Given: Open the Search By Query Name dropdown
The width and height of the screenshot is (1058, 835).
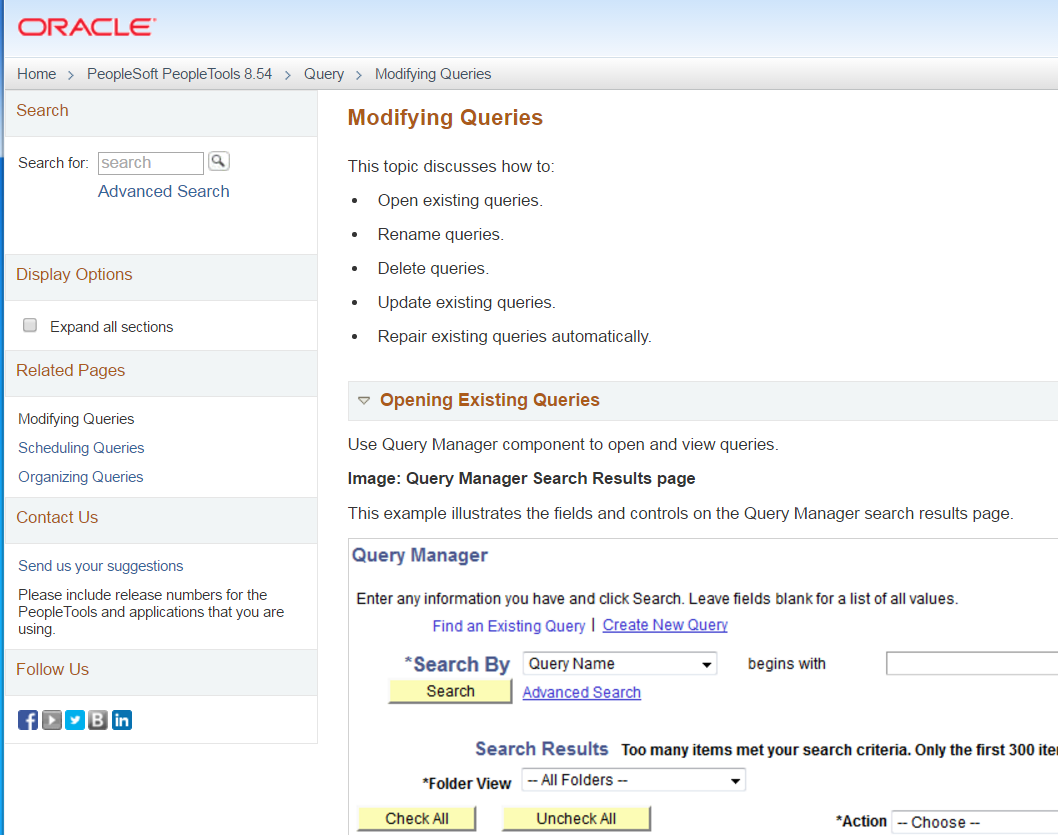Looking at the screenshot, I should coord(619,664).
